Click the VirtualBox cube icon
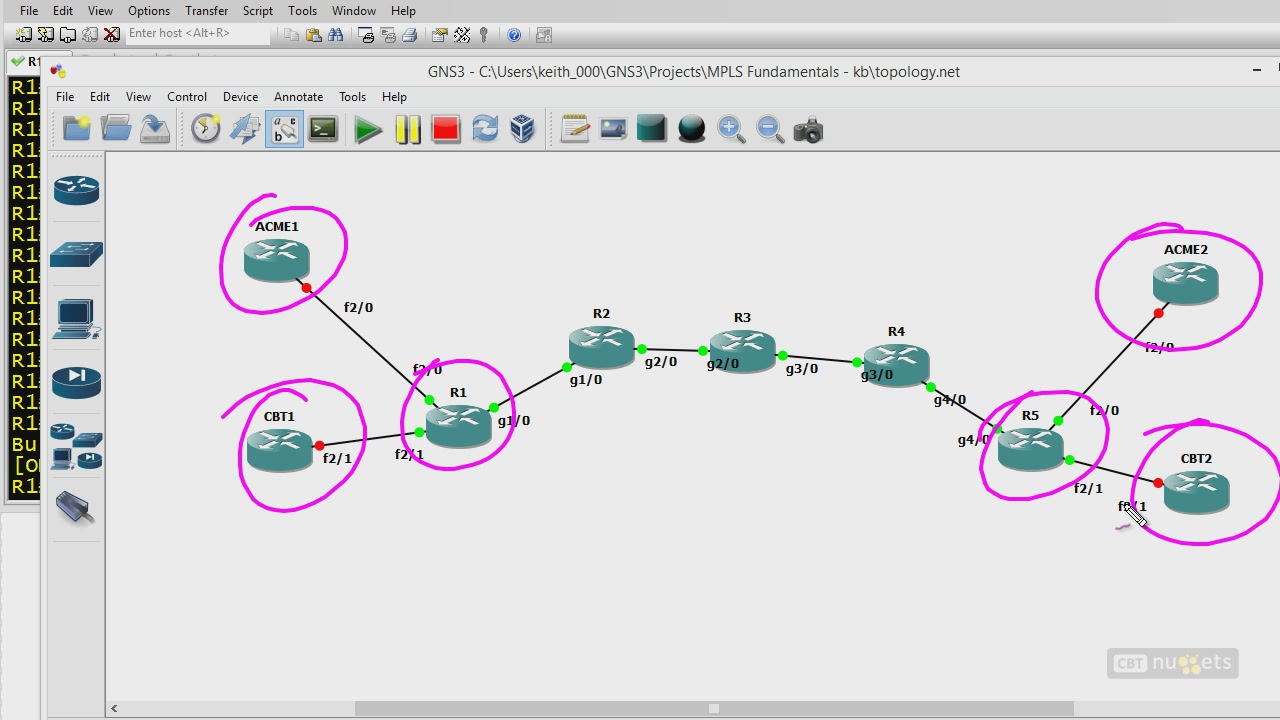The width and height of the screenshot is (1280, 720). (523, 129)
